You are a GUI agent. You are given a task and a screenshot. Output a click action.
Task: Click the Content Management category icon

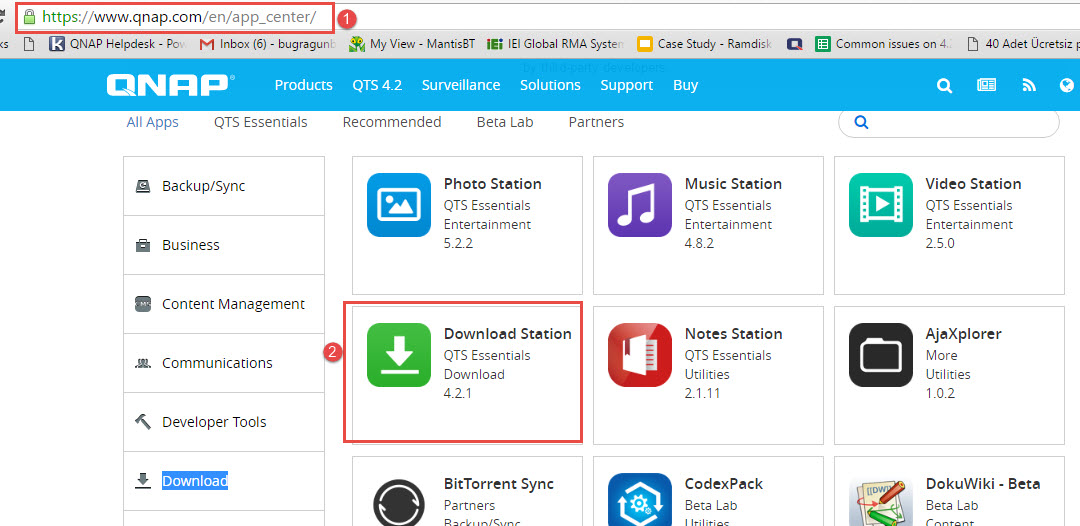coord(143,304)
